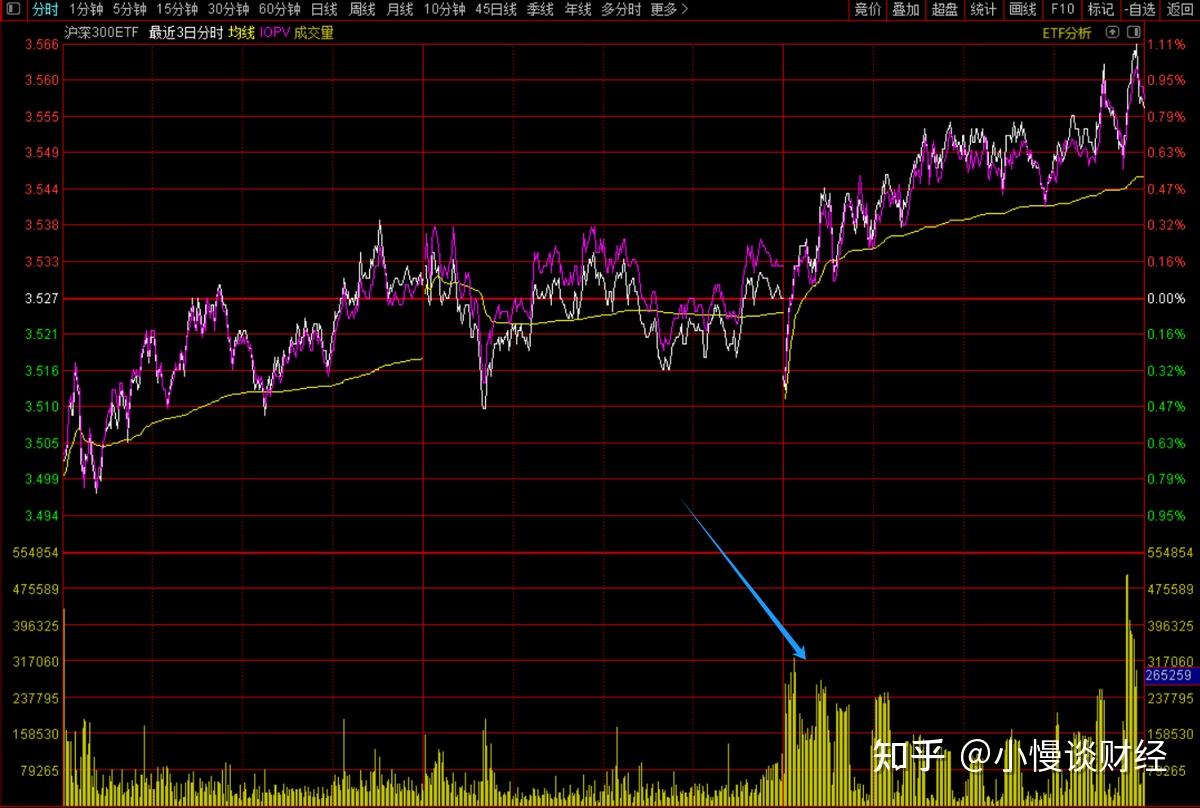Click the 返回 back button
The height and width of the screenshot is (808, 1200).
(1180, 10)
